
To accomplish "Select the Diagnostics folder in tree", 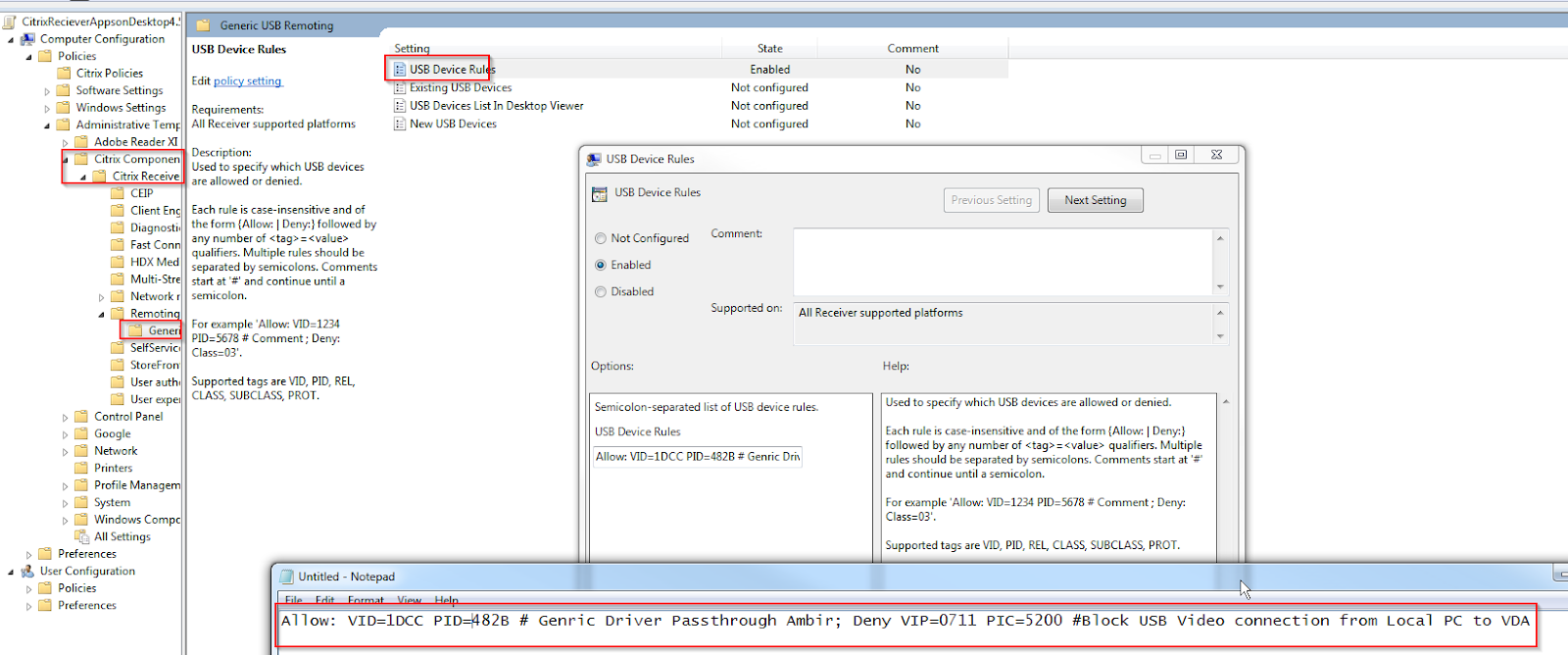I will [146, 227].
